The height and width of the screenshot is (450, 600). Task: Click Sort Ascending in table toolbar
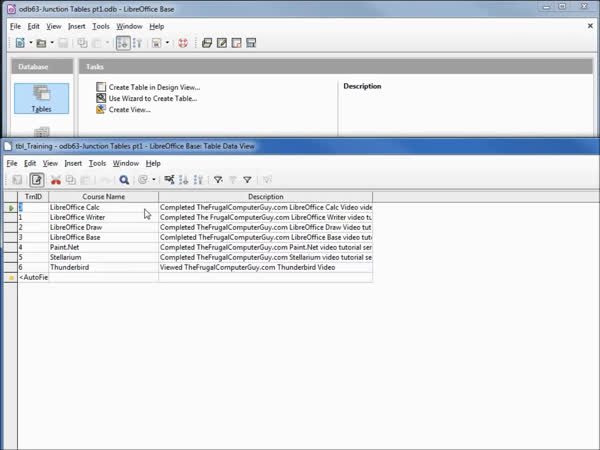(x=184, y=180)
